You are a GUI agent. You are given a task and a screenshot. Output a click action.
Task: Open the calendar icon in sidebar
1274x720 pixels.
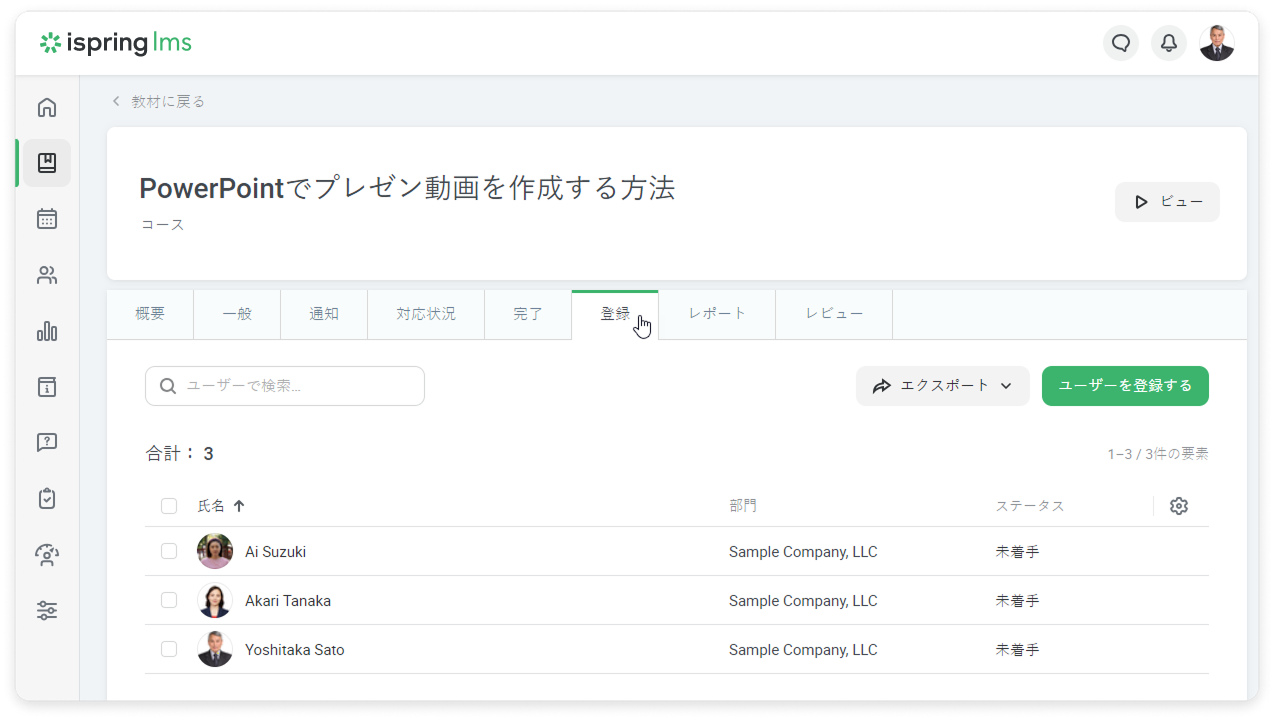pos(47,219)
